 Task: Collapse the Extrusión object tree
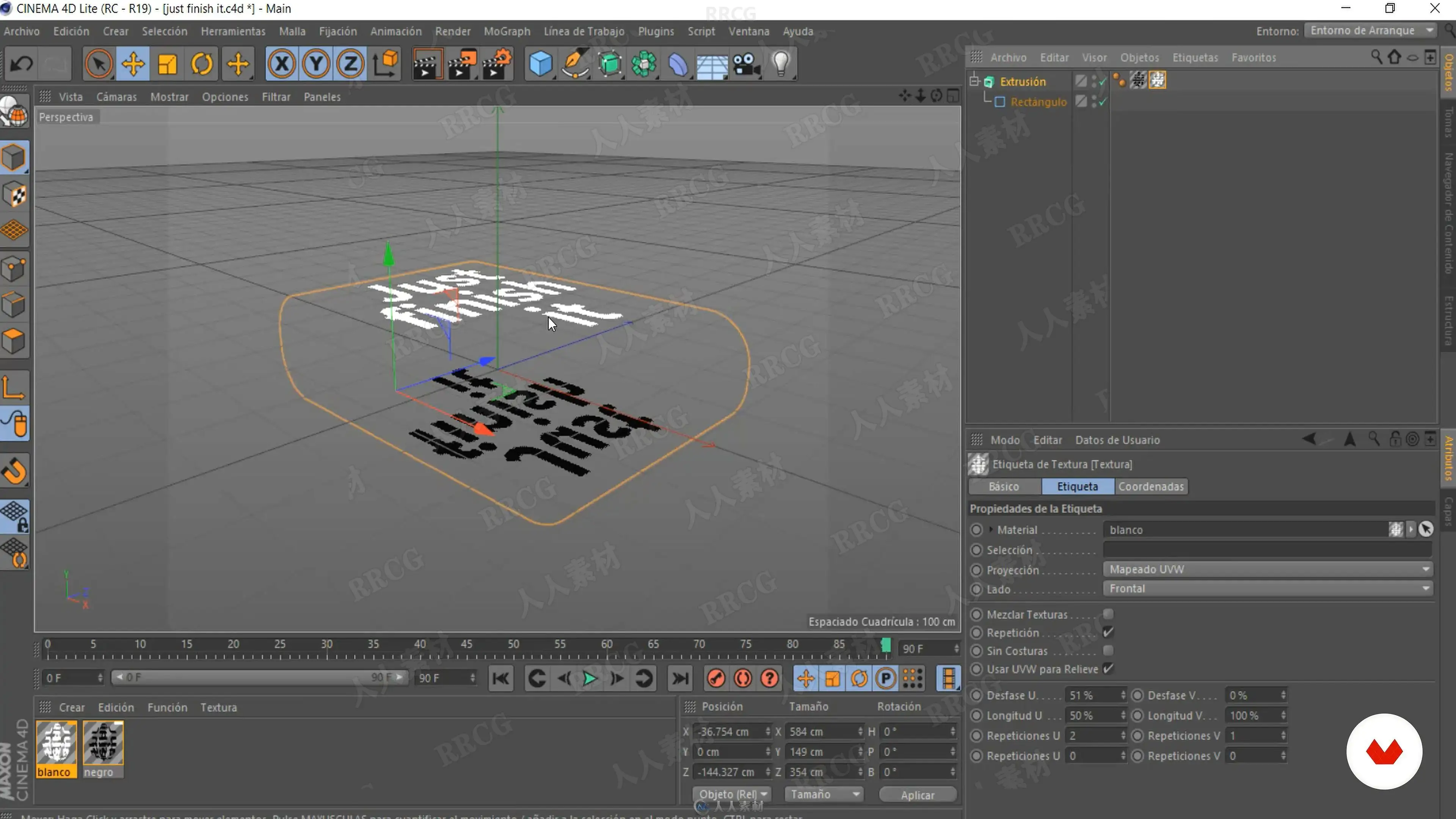(x=974, y=82)
